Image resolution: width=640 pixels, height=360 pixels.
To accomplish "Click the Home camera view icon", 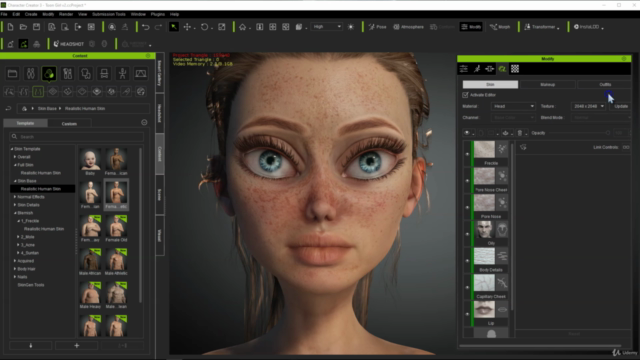I will click(242, 27).
